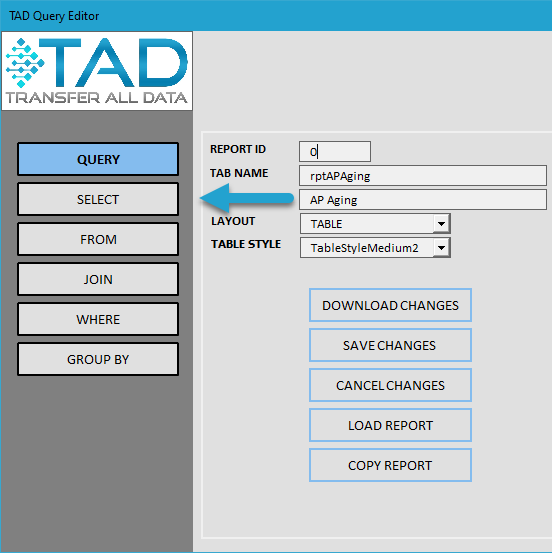552x553 pixels.
Task: Click the TABLE STYLE label
Action: tap(246, 244)
